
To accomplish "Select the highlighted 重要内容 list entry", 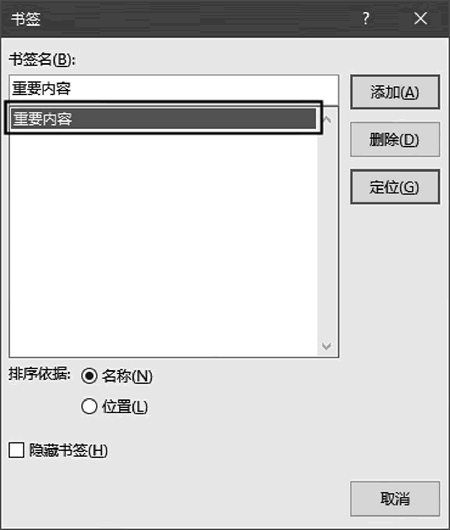I will [164, 118].
